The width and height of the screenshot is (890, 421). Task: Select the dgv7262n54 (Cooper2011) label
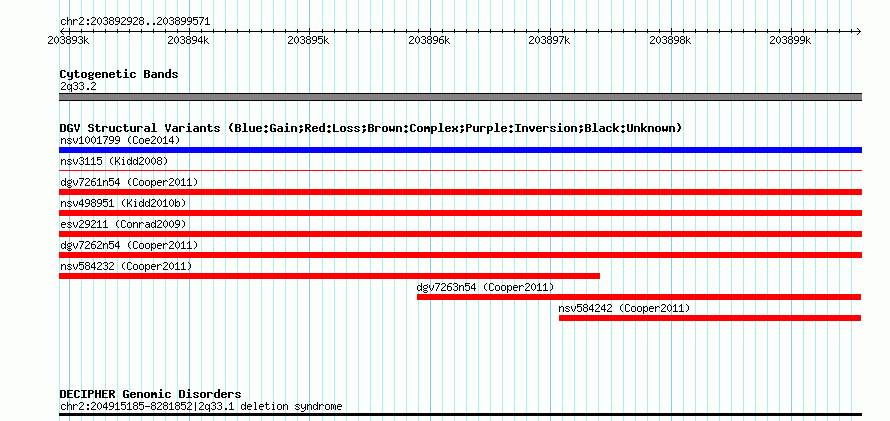point(129,245)
